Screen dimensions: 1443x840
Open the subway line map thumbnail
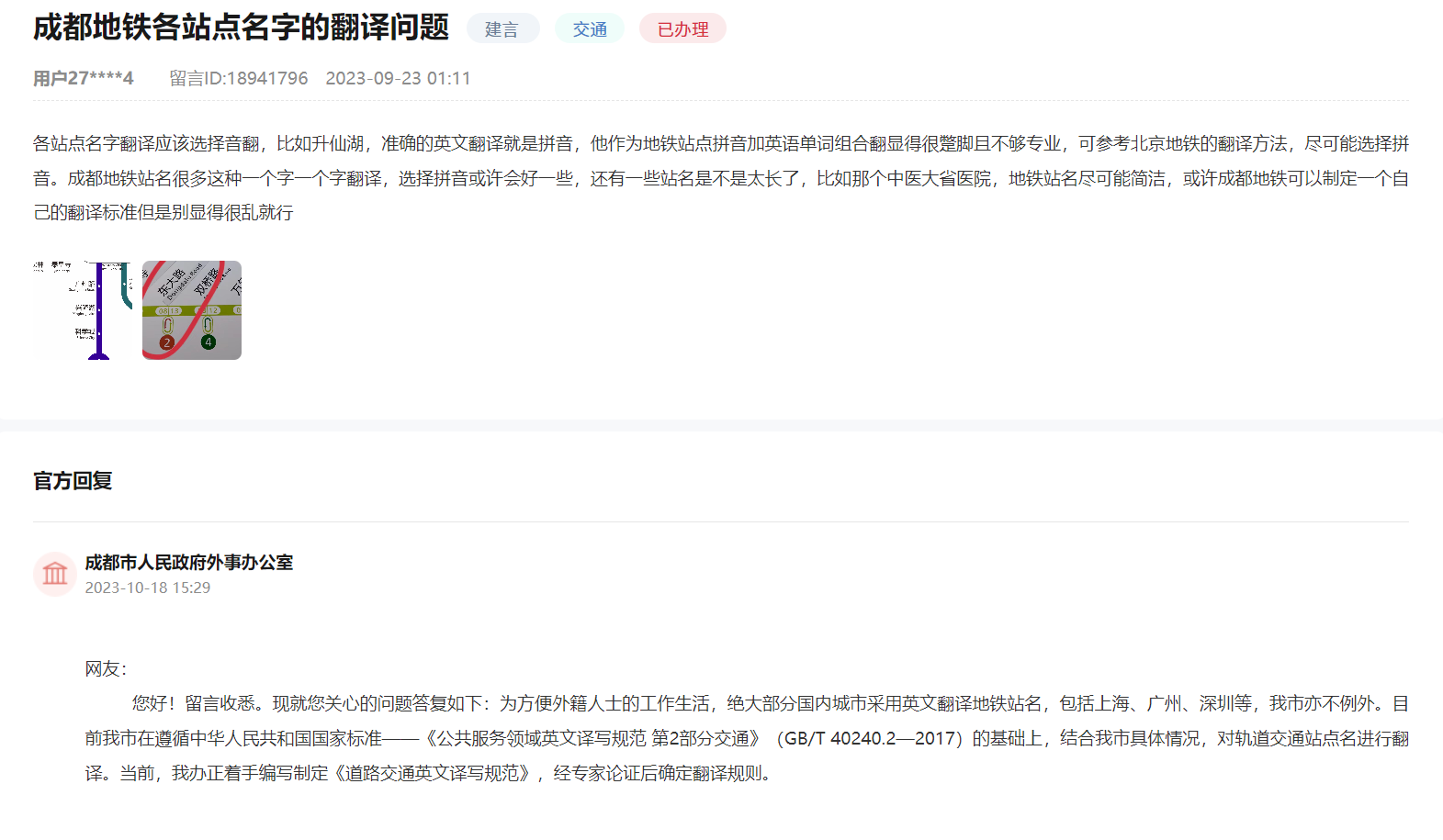(84, 310)
